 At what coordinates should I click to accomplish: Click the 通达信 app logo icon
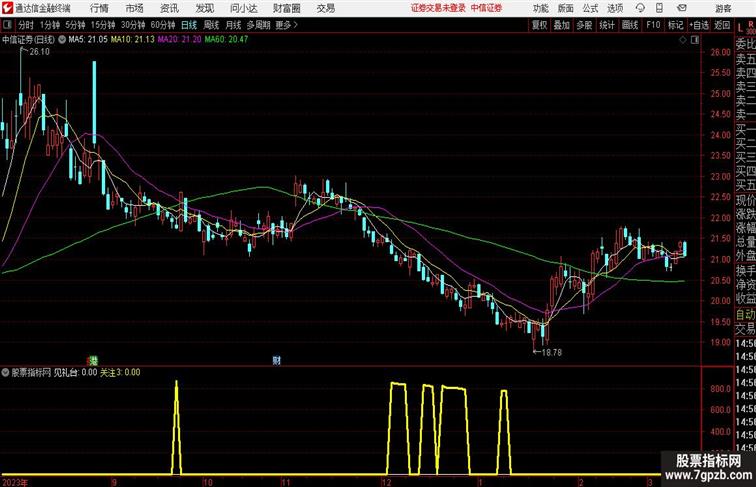pyautogui.click(x=7, y=8)
